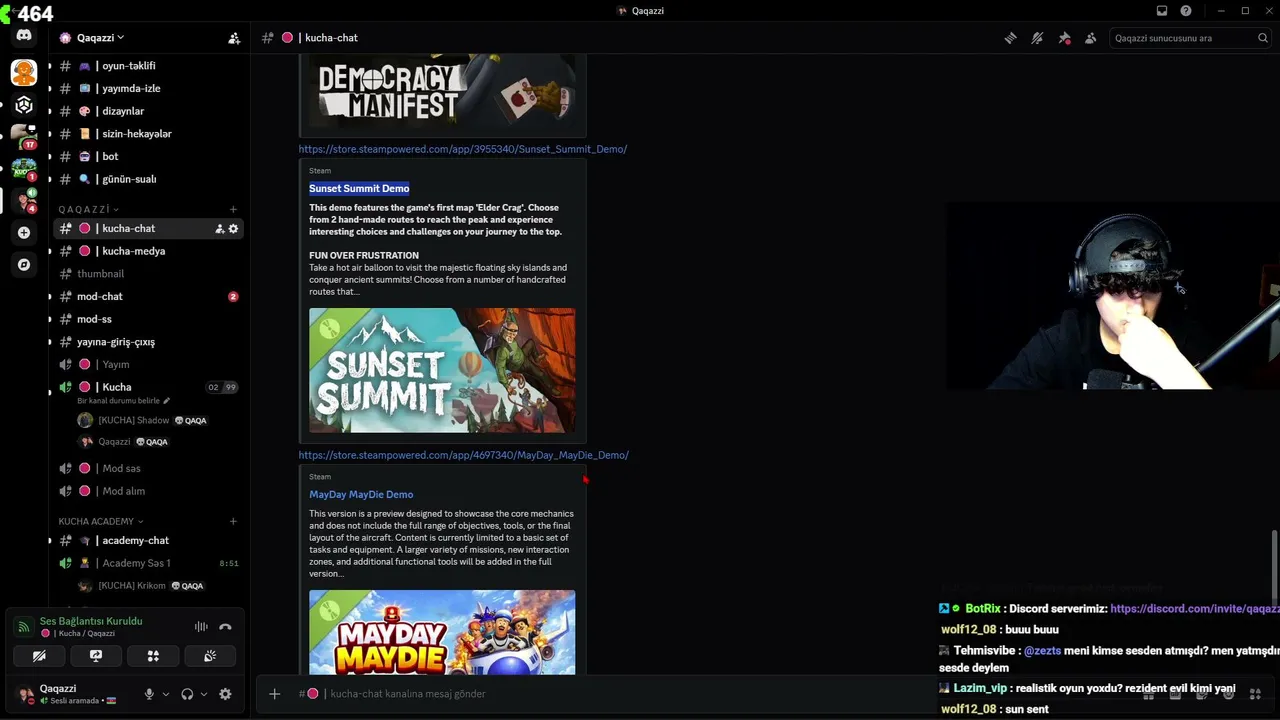Open the yayına-giriş-çıxış channel
Screen dimensions: 1280x720
click(148, 342)
